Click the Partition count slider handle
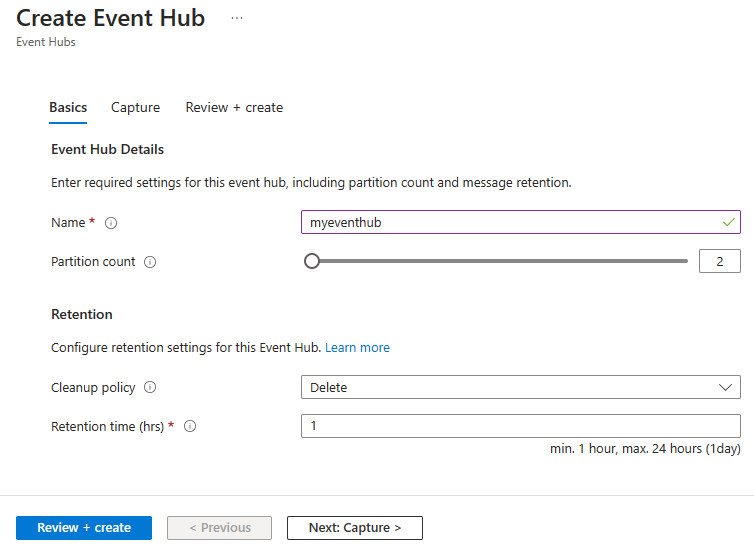The image size is (754, 557). coord(312,261)
